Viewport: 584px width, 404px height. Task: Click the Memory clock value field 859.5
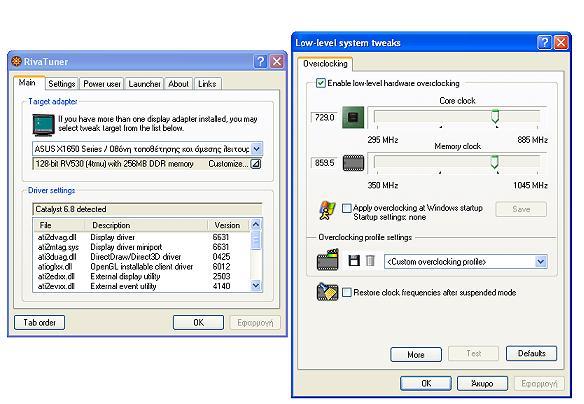(x=324, y=163)
